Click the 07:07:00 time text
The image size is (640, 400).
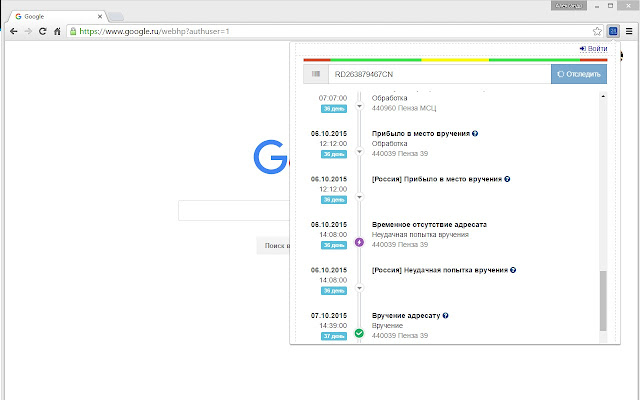[333, 98]
